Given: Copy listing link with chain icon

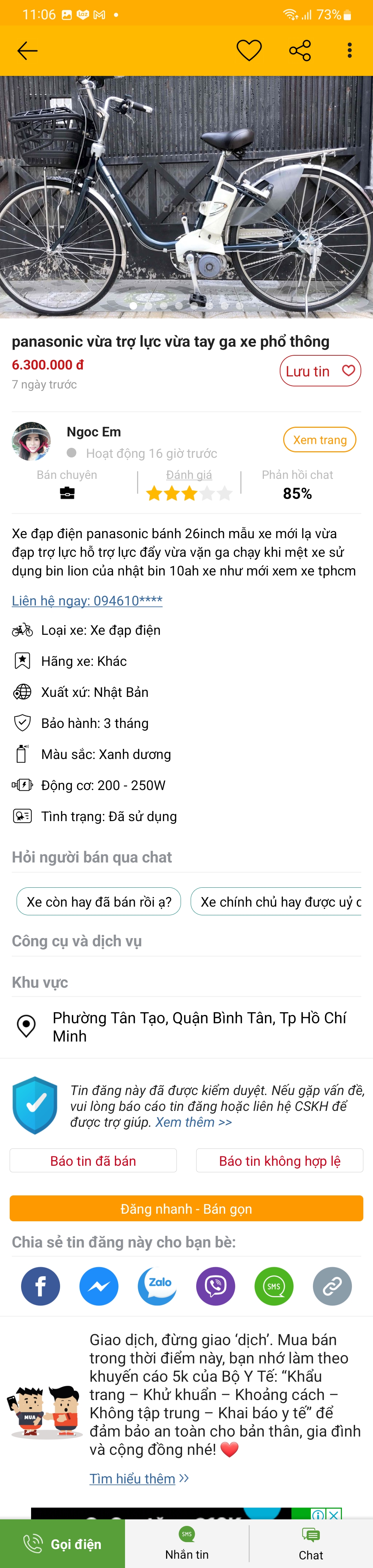Looking at the screenshot, I should pos(332,1286).
